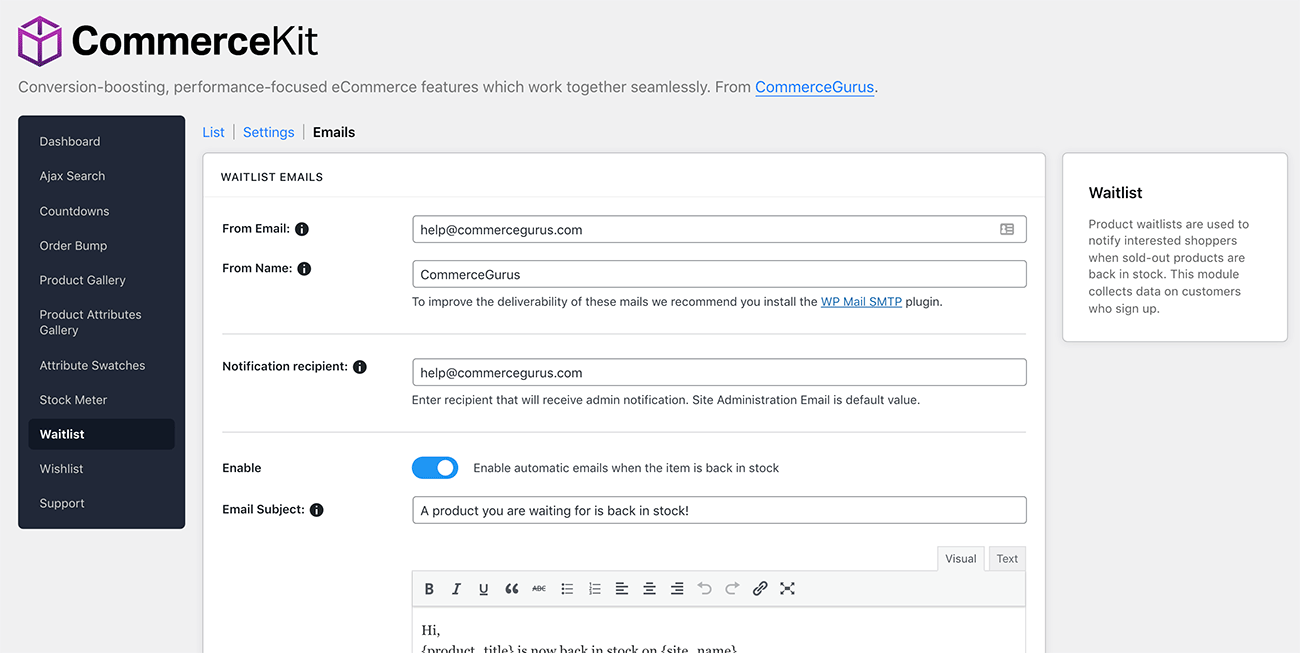Click info icon next to From Email

(x=302, y=229)
